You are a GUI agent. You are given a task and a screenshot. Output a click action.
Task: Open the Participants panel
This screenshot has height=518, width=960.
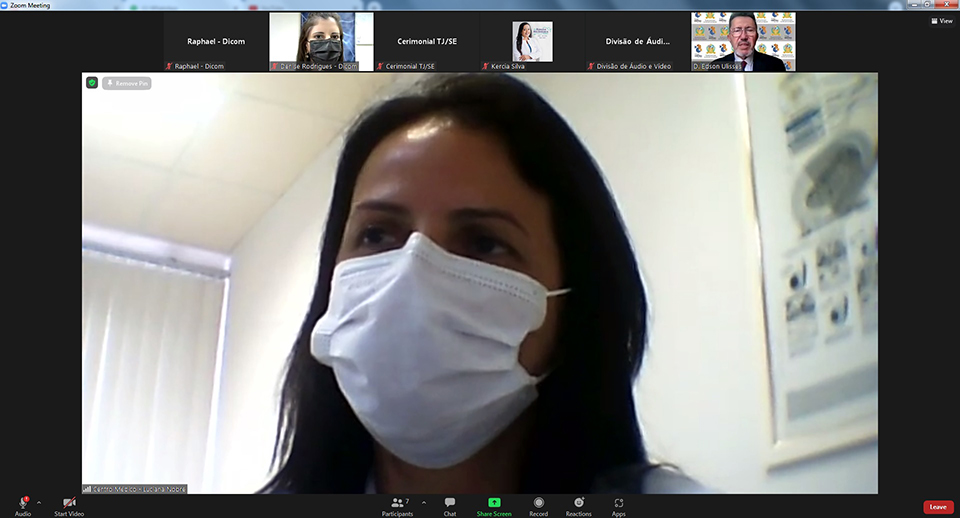tap(397, 502)
